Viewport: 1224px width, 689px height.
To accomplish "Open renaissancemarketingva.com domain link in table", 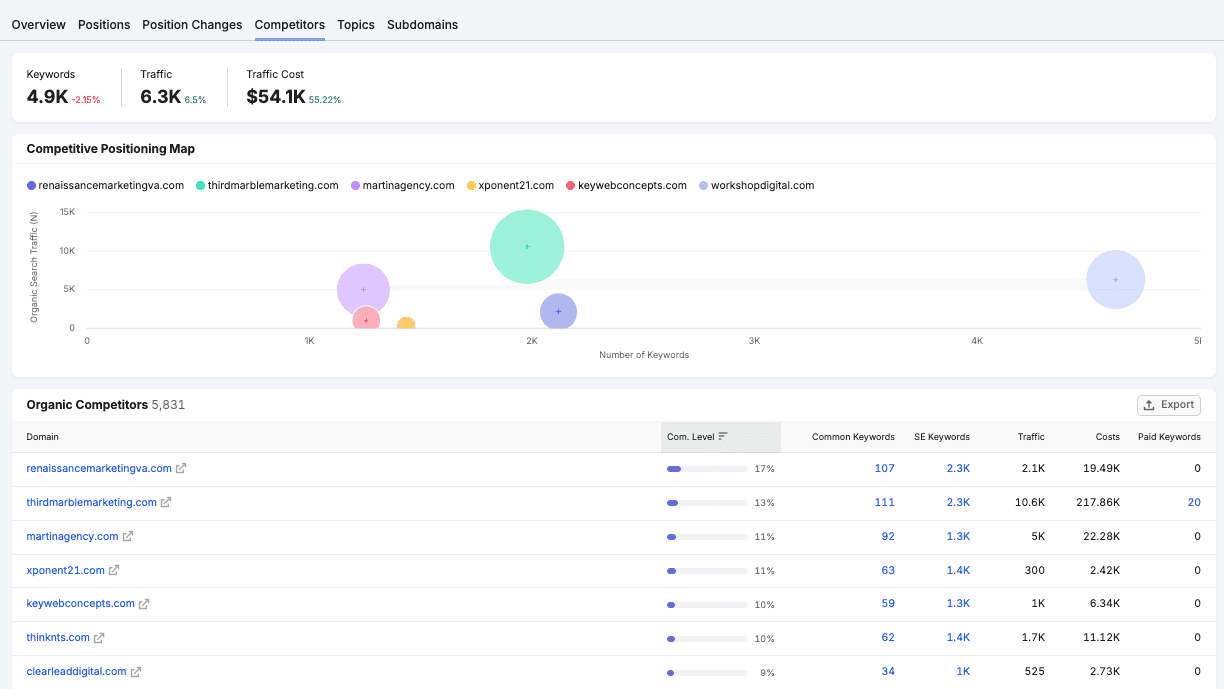I will pyautogui.click(x=99, y=468).
